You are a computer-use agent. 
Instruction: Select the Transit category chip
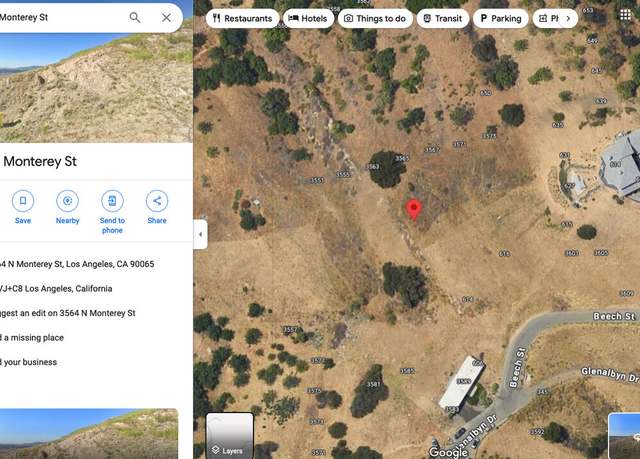[443, 18]
